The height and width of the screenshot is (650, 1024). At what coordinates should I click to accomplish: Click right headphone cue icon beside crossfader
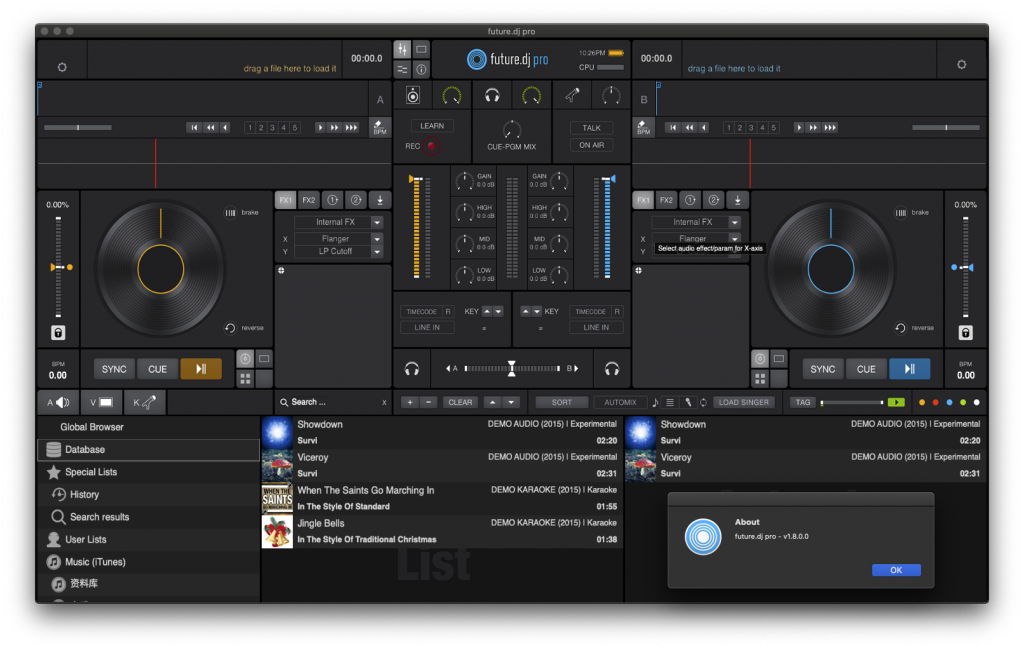click(611, 369)
